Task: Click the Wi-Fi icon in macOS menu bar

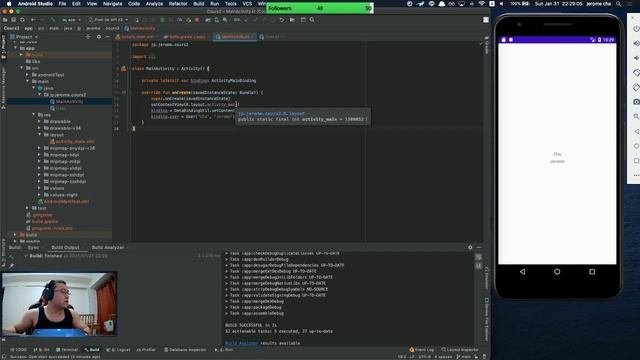Action: pos(482,4)
